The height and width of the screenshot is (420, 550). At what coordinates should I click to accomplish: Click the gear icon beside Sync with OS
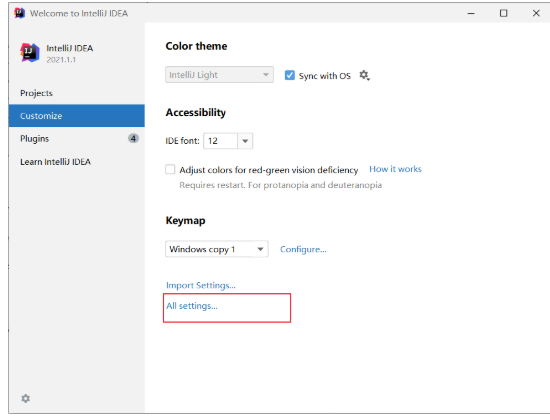364,75
